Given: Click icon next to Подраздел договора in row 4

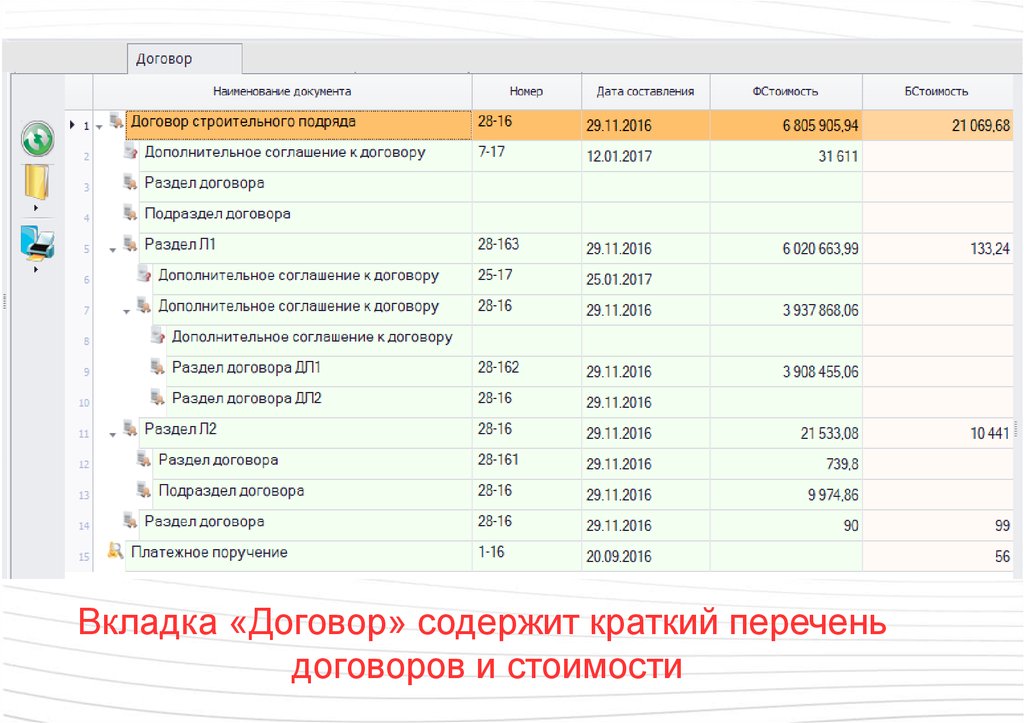Looking at the screenshot, I should pos(130,213).
